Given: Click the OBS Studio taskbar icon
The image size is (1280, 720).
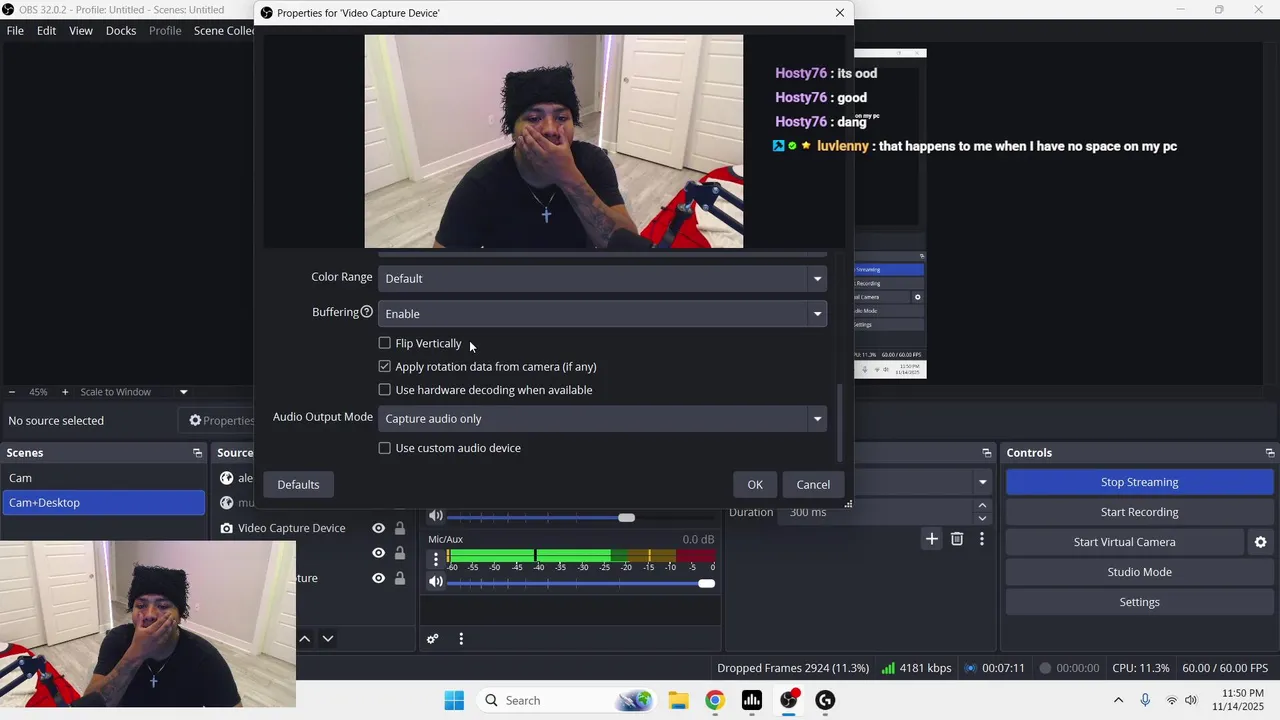Looking at the screenshot, I should click(x=789, y=700).
